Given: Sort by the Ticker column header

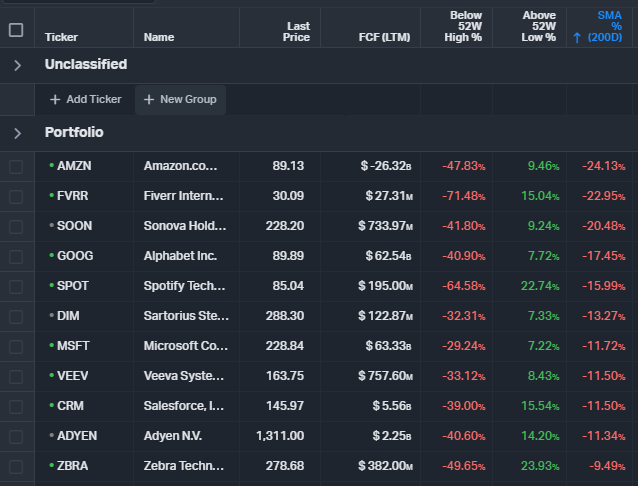Looking at the screenshot, I should [61, 37].
